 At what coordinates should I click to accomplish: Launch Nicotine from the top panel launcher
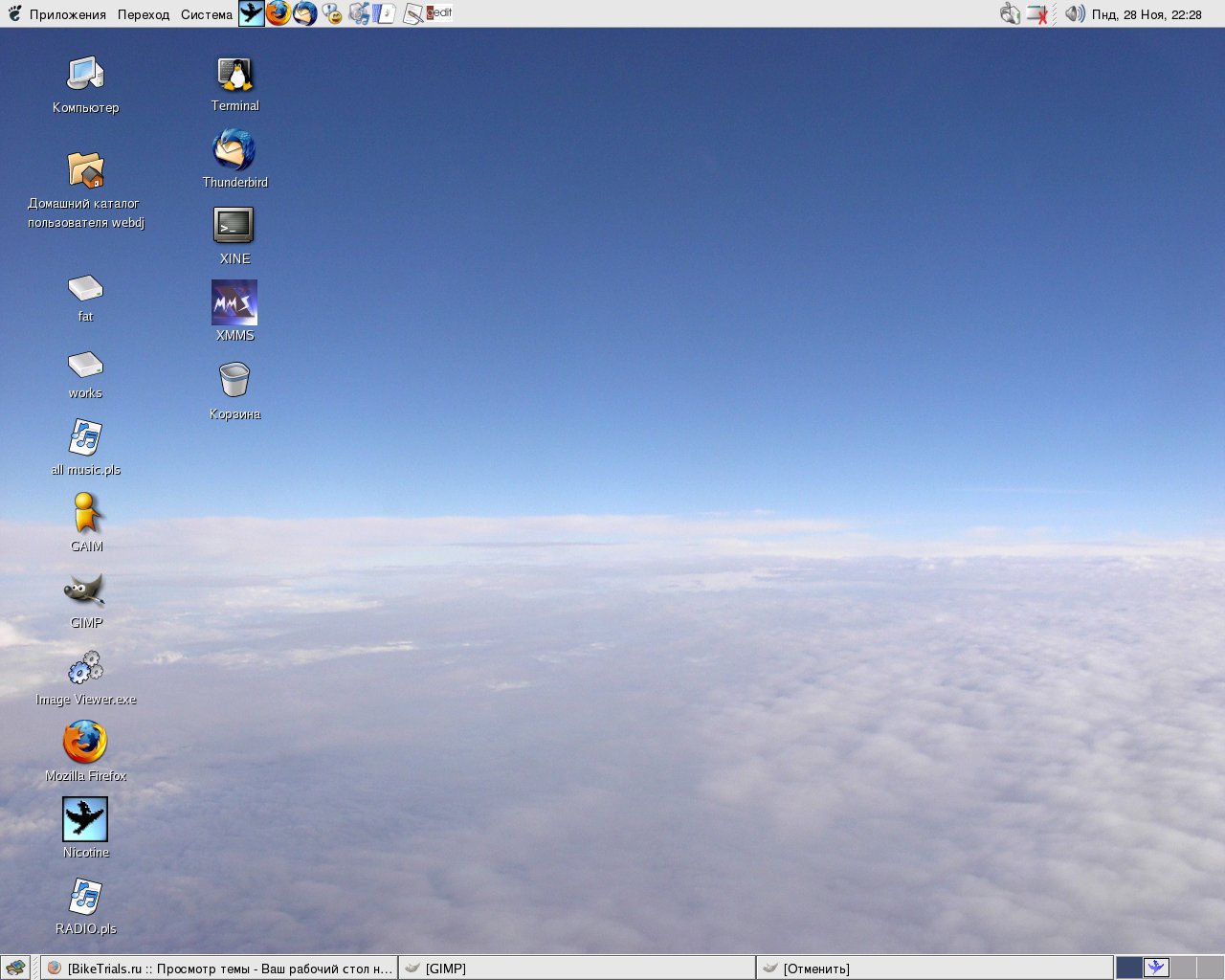coord(252,13)
